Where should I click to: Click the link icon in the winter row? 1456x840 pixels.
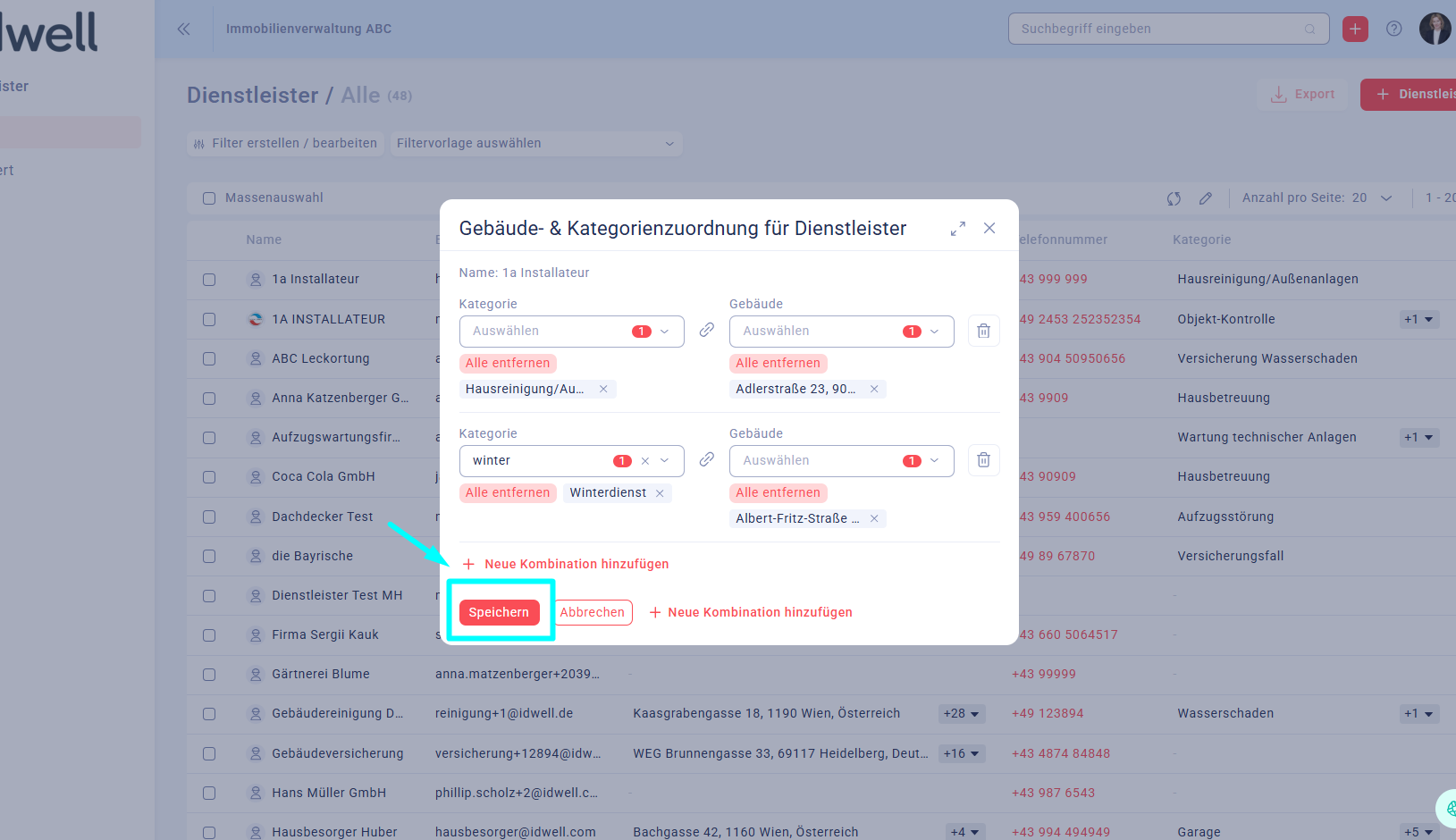[706, 459]
